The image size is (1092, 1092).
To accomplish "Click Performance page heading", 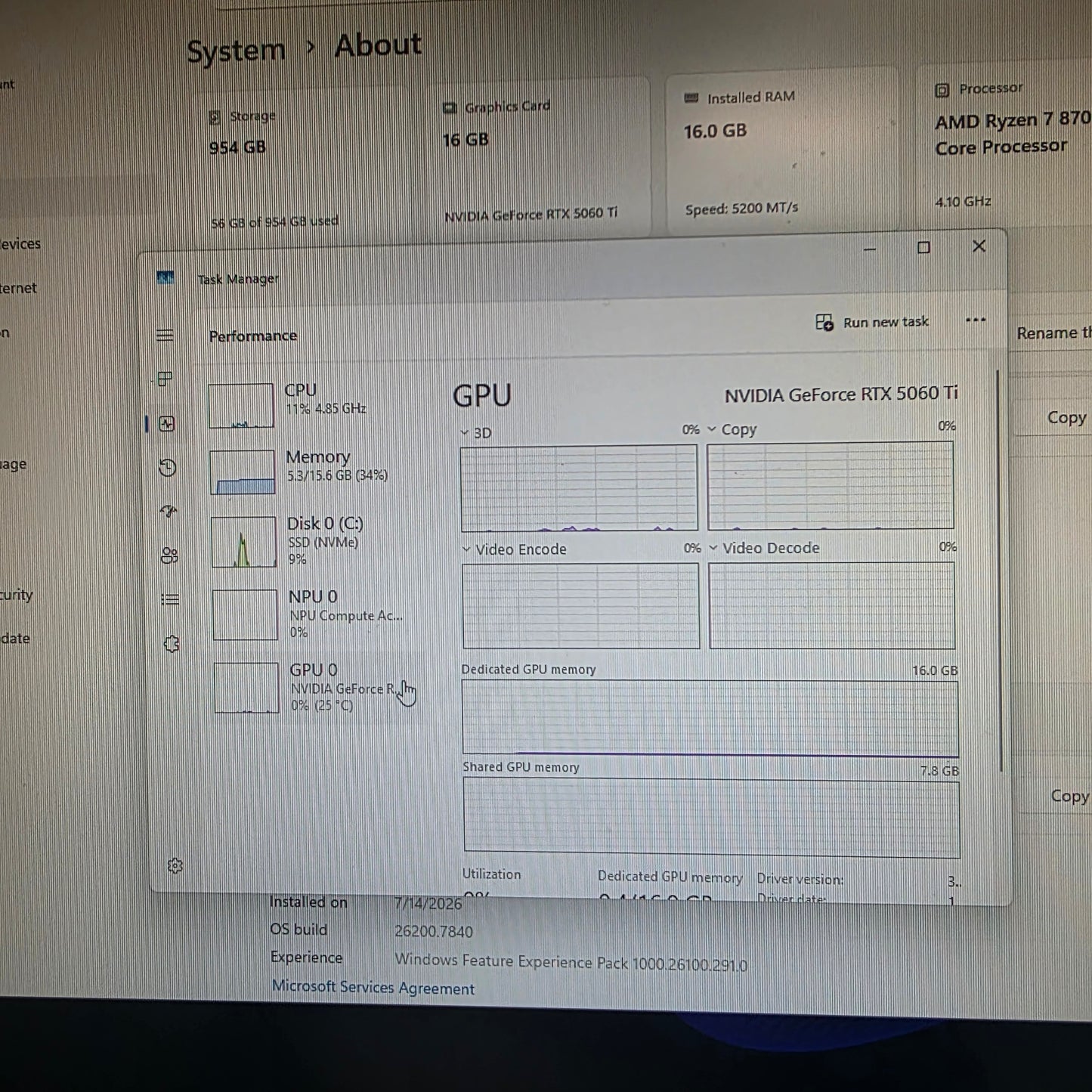I will pyautogui.click(x=253, y=336).
